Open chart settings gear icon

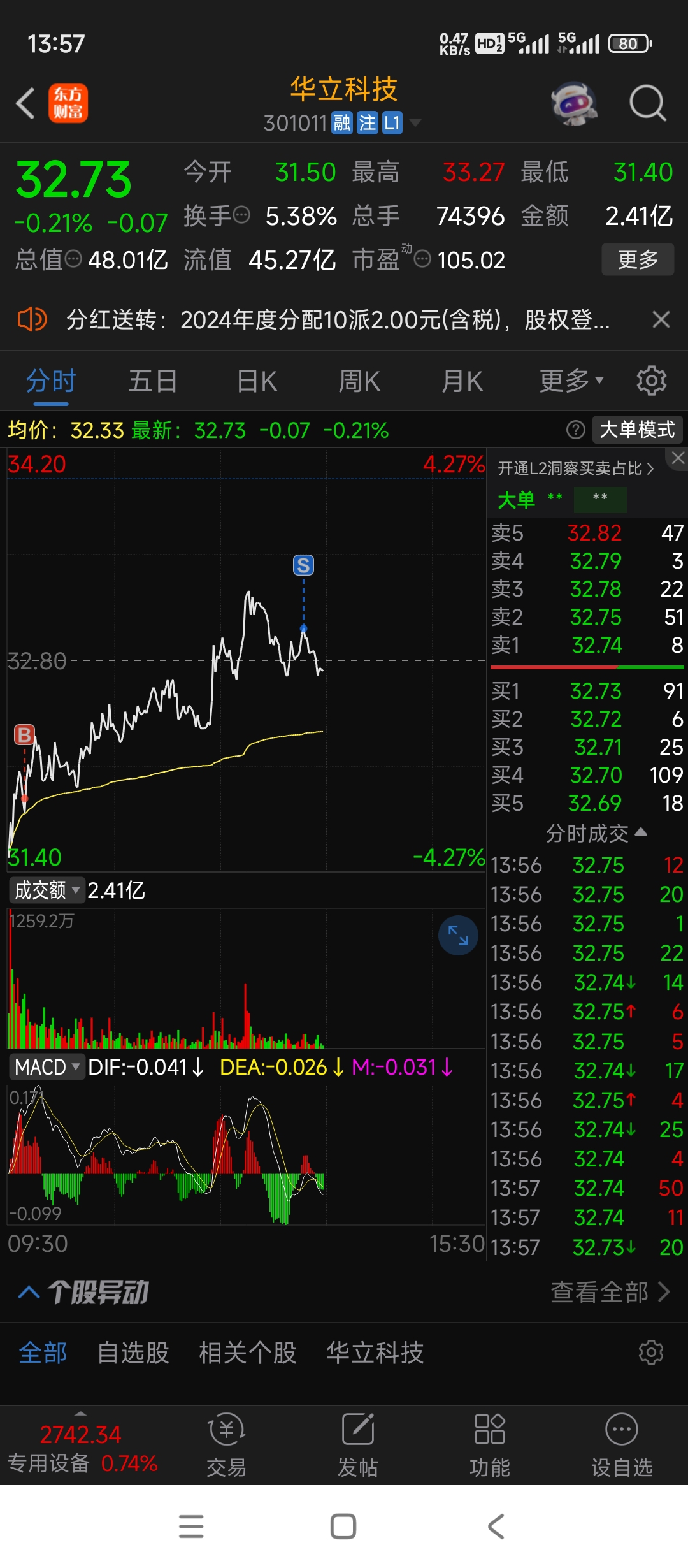(x=652, y=381)
